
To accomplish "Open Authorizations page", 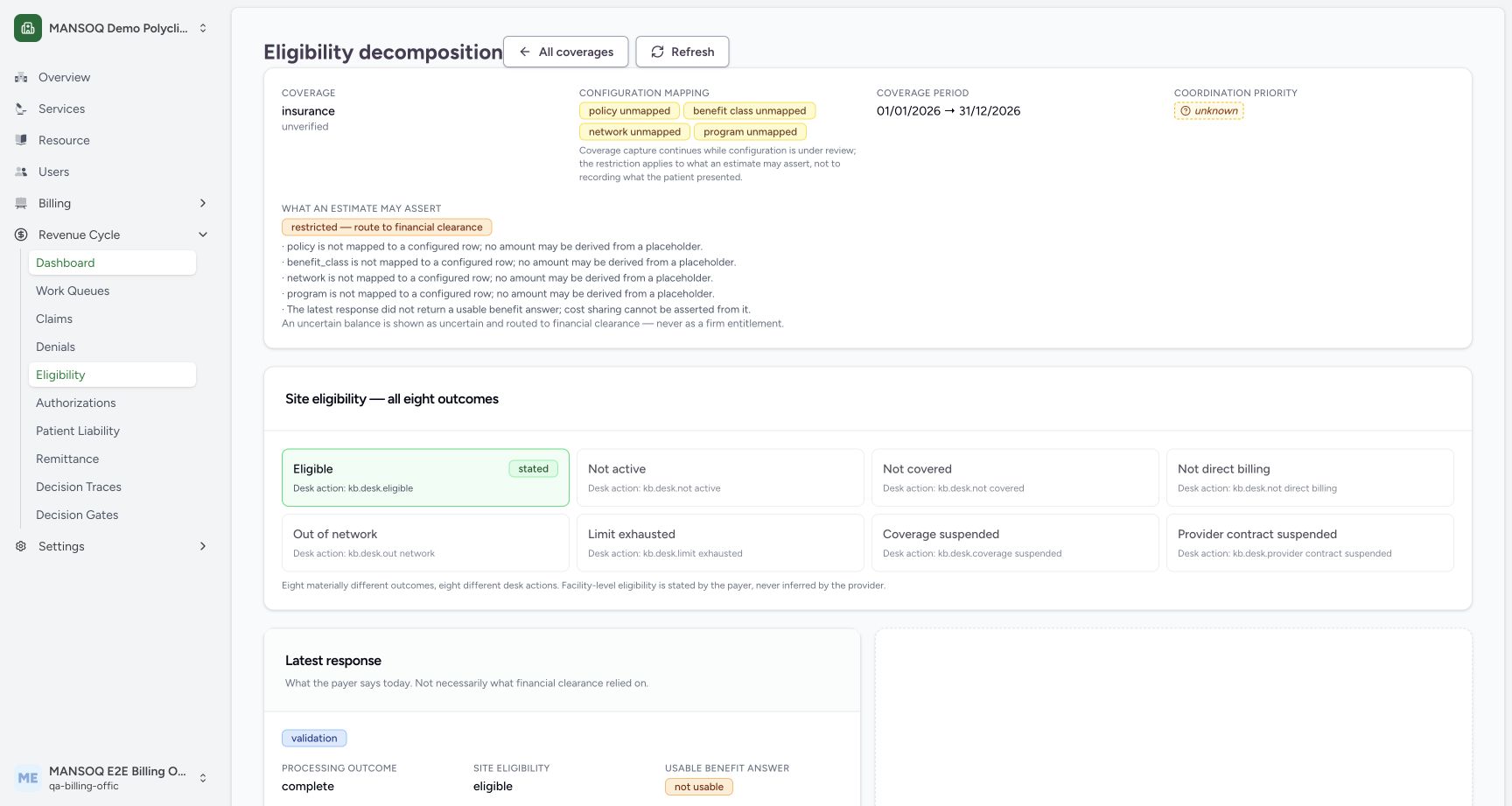I will click(112, 403).
